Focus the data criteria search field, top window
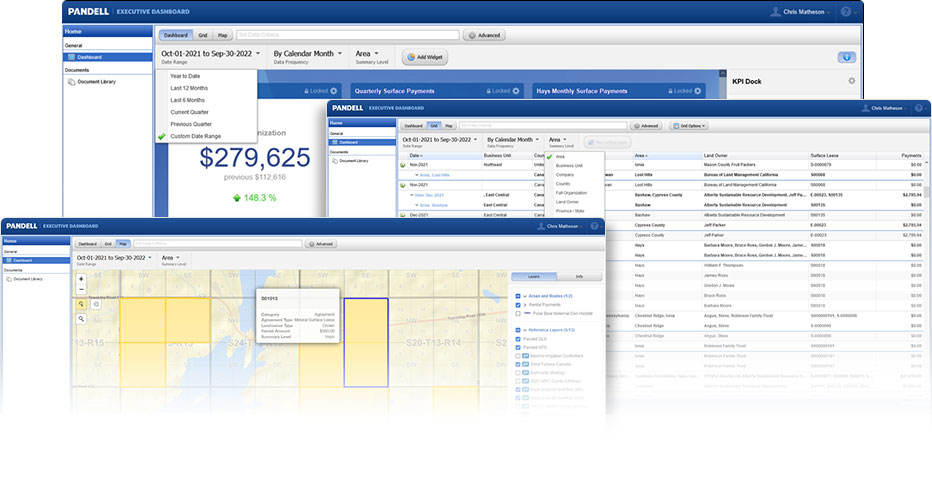This screenshot has height=487, width=932. click(348, 35)
